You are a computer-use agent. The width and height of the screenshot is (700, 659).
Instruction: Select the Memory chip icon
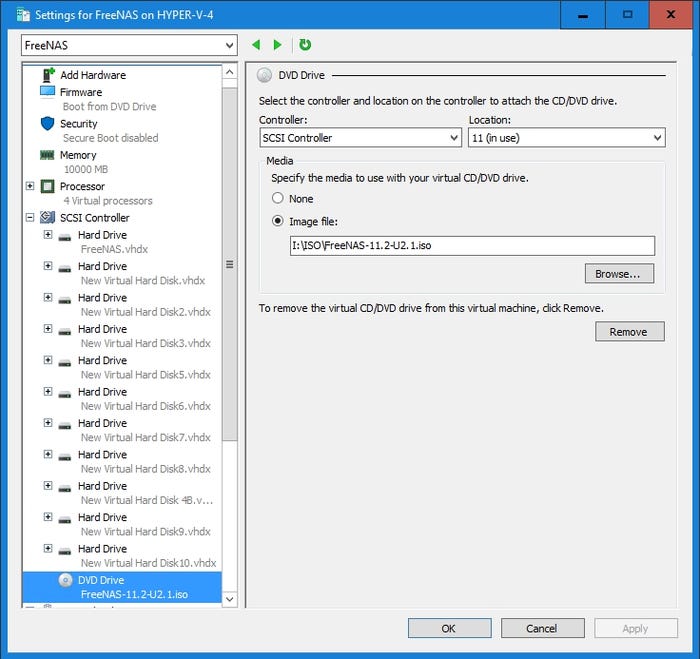tap(47, 155)
